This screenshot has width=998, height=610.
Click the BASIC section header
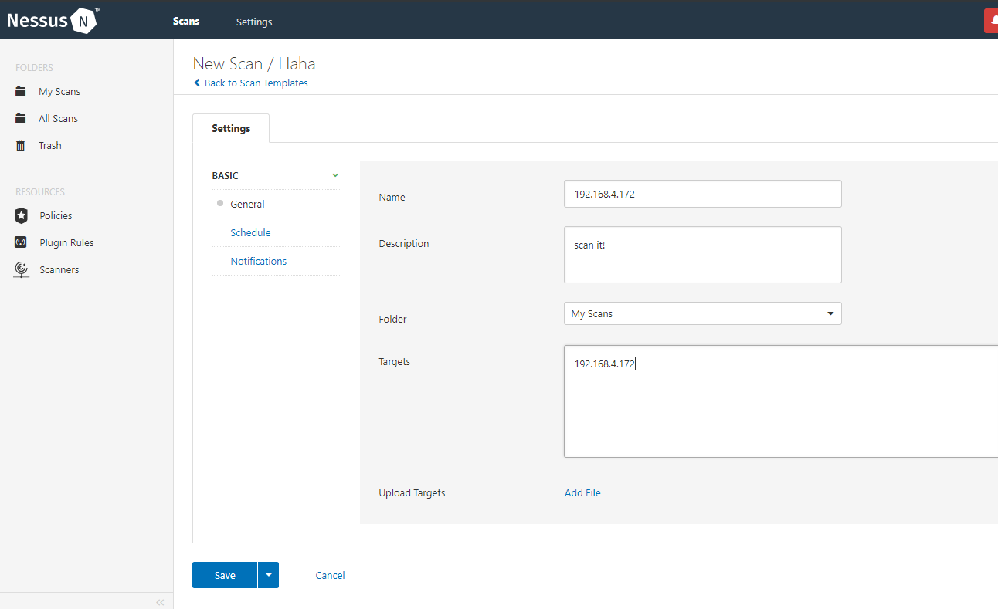click(x=225, y=176)
